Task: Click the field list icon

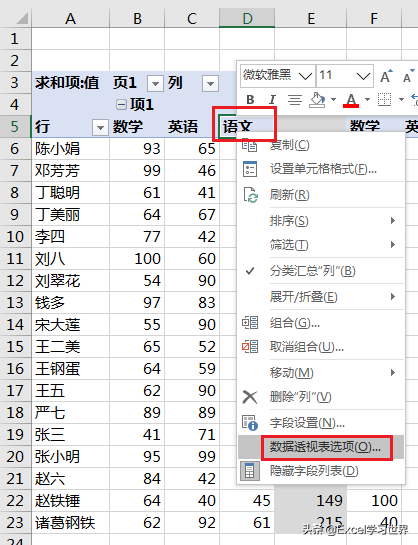Action: pos(250,471)
